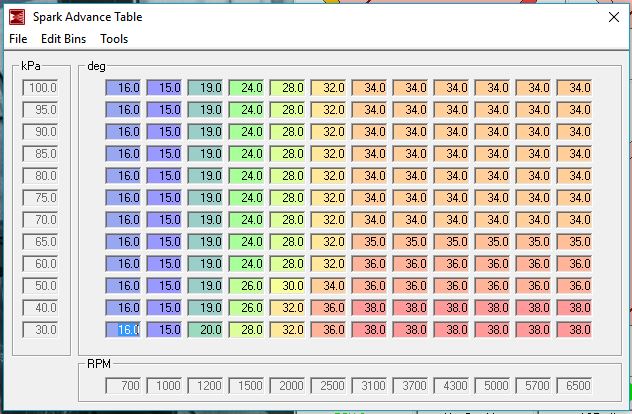
Task: Select the highlighted 16.0 cell at 30 kPa
Action: coord(123,330)
